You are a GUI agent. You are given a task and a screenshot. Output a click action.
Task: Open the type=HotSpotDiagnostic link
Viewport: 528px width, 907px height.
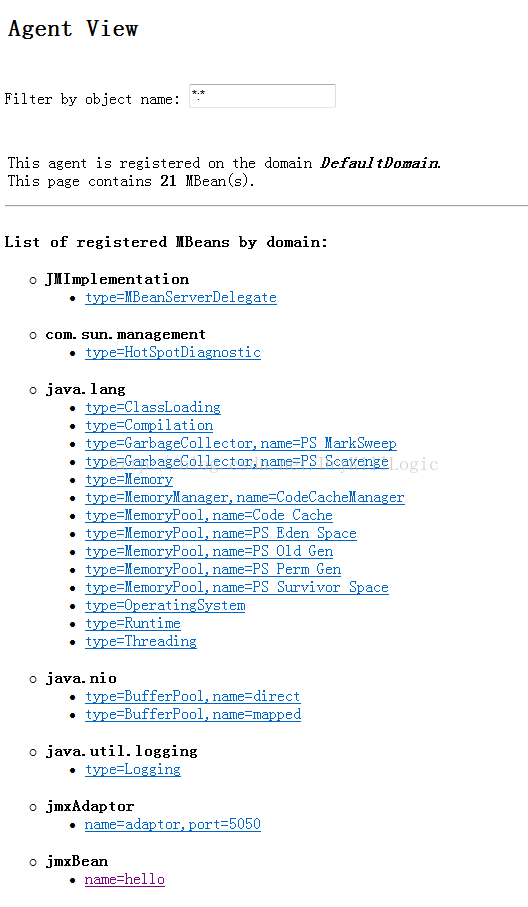pyautogui.click(x=173, y=352)
